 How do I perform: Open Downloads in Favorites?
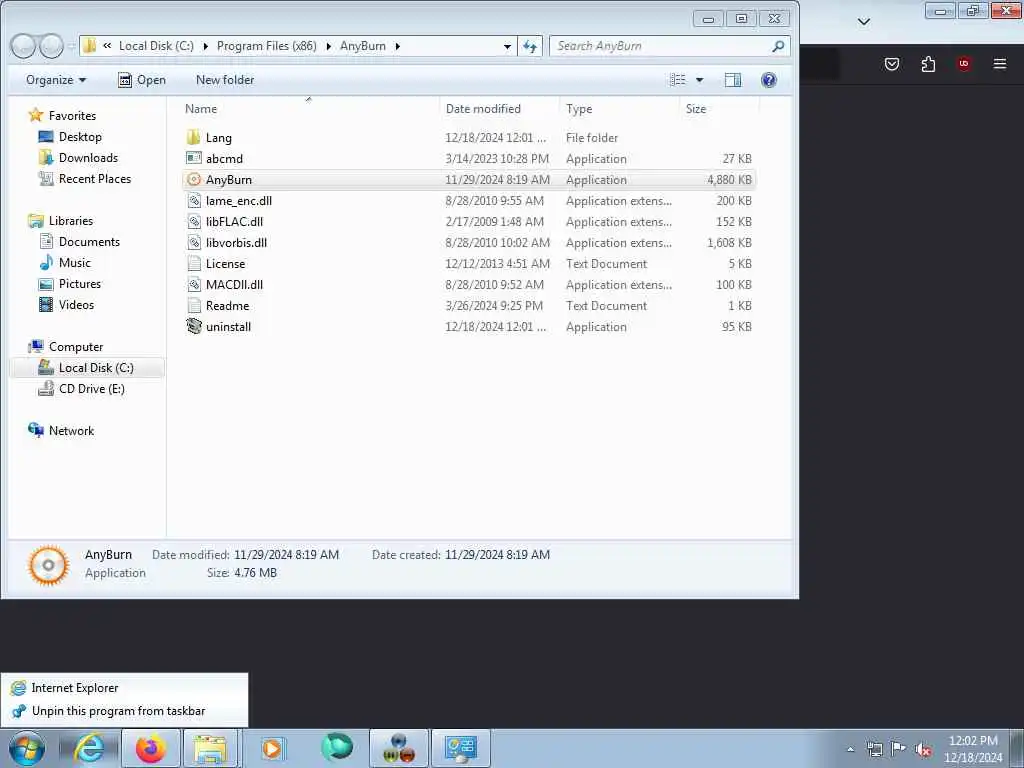[88, 157]
